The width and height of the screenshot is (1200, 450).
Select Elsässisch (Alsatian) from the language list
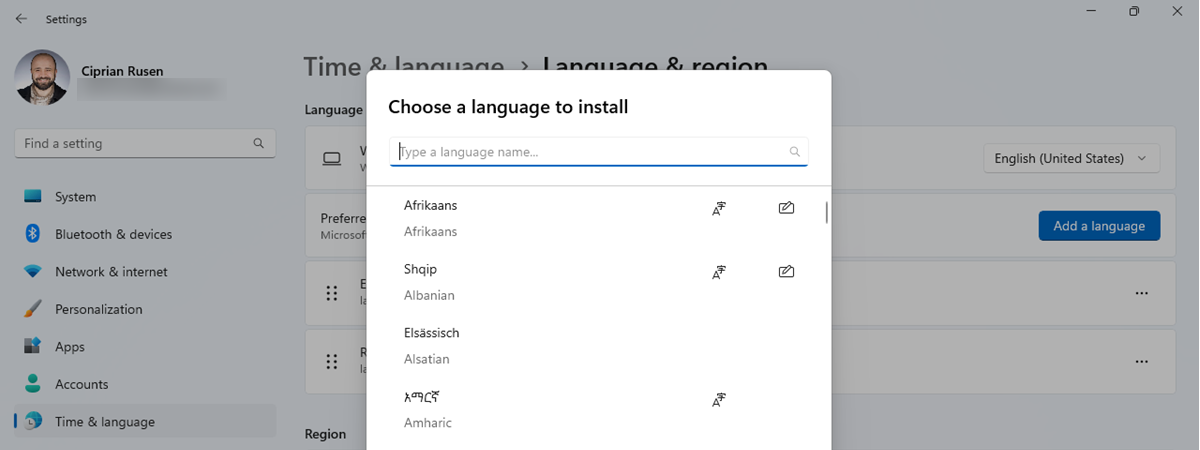pyautogui.click(x=432, y=345)
